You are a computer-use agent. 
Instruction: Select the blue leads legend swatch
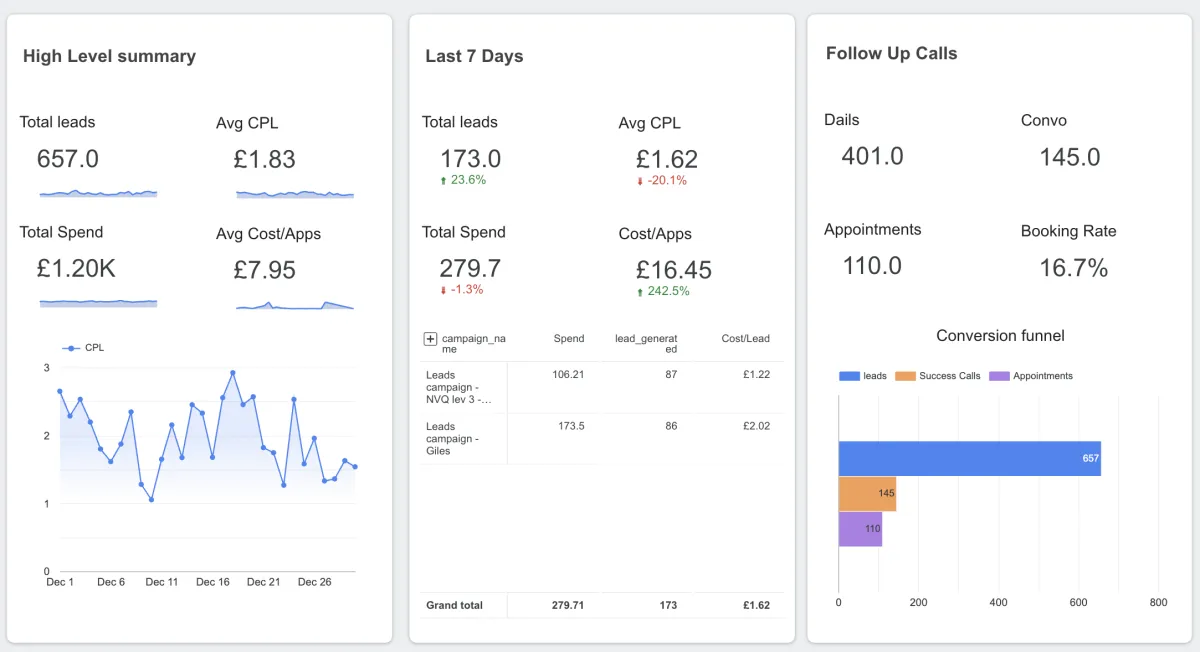click(x=849, y=376)
